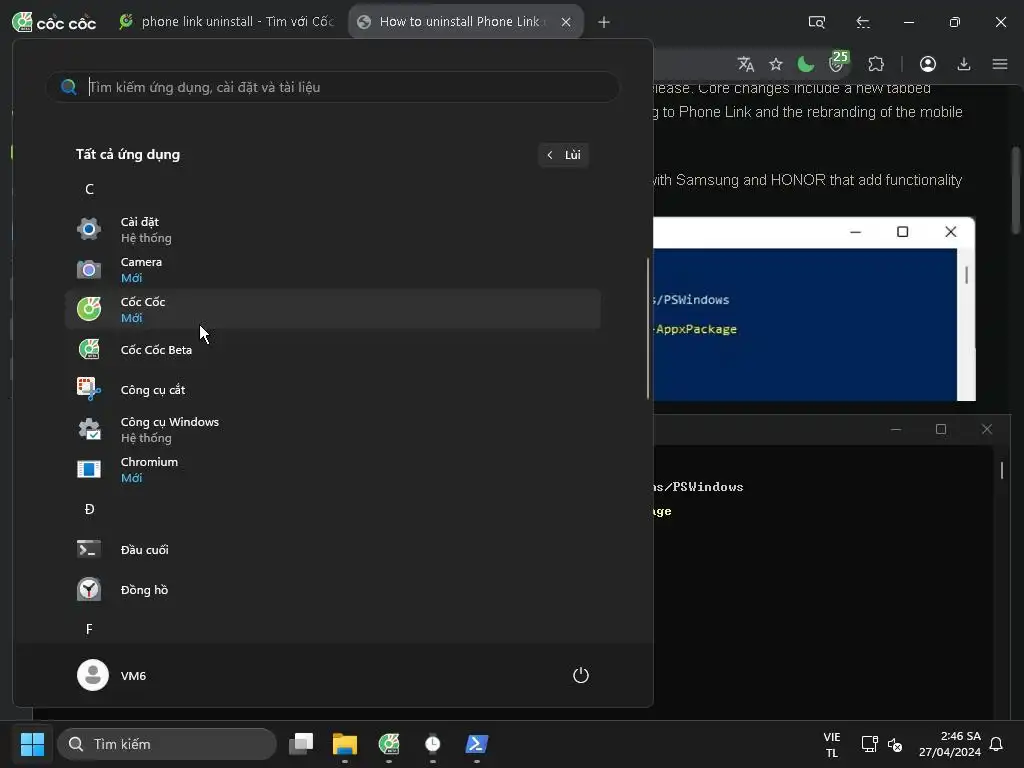Click the translate page icon
The height and width of the screenshot is (768, 1024).
click(745, 63)
